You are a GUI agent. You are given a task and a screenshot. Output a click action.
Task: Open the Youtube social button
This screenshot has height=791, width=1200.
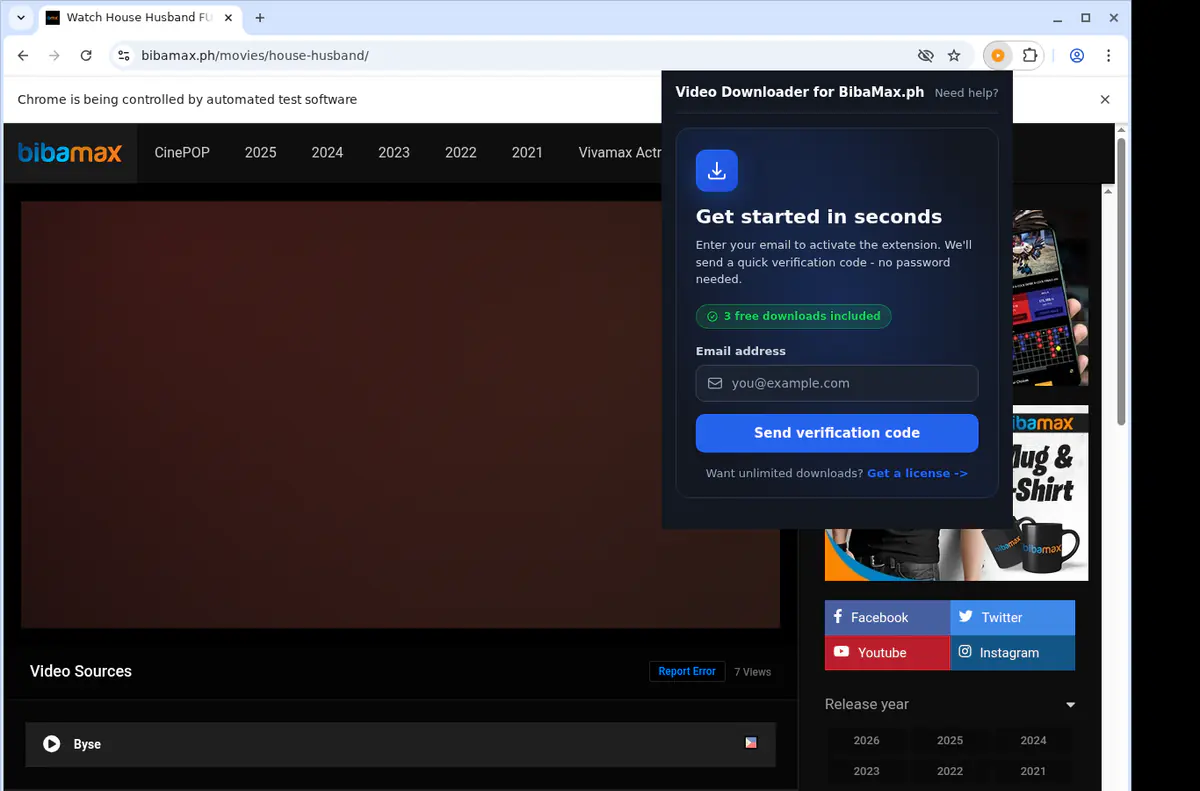tap(887, 652)
